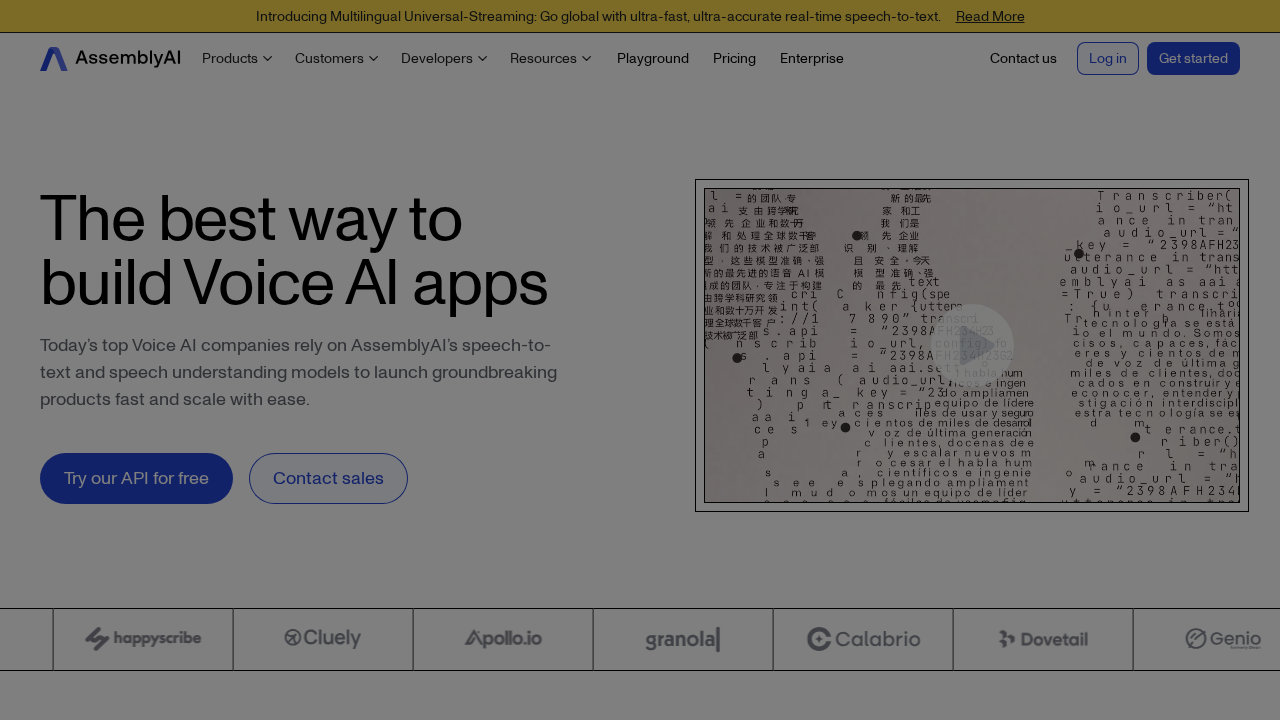Select the Calabrio company logo

click(x=863, y=639)
